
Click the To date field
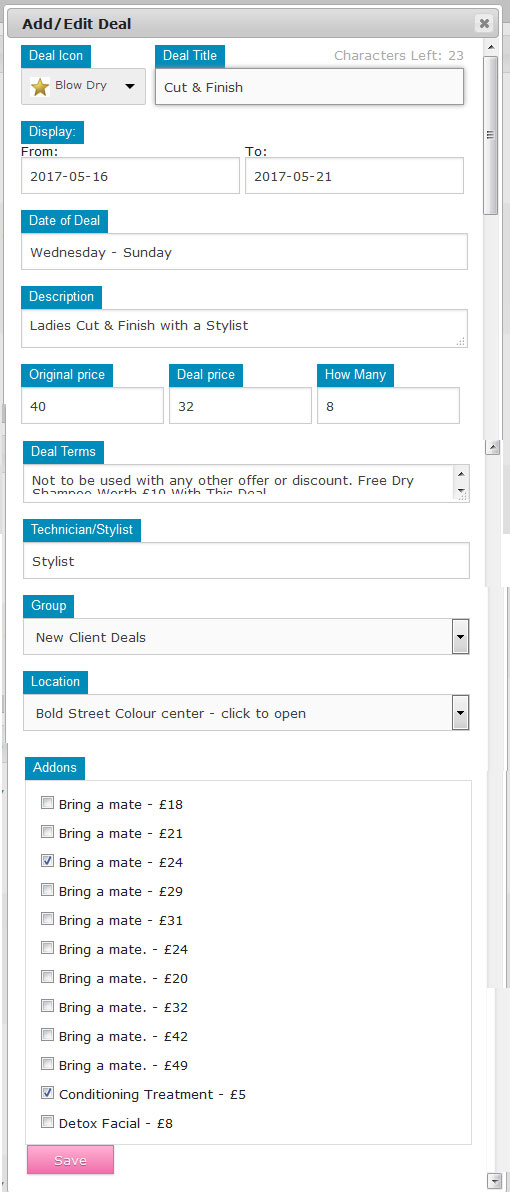pyautogui.click(x=354, y=175)
